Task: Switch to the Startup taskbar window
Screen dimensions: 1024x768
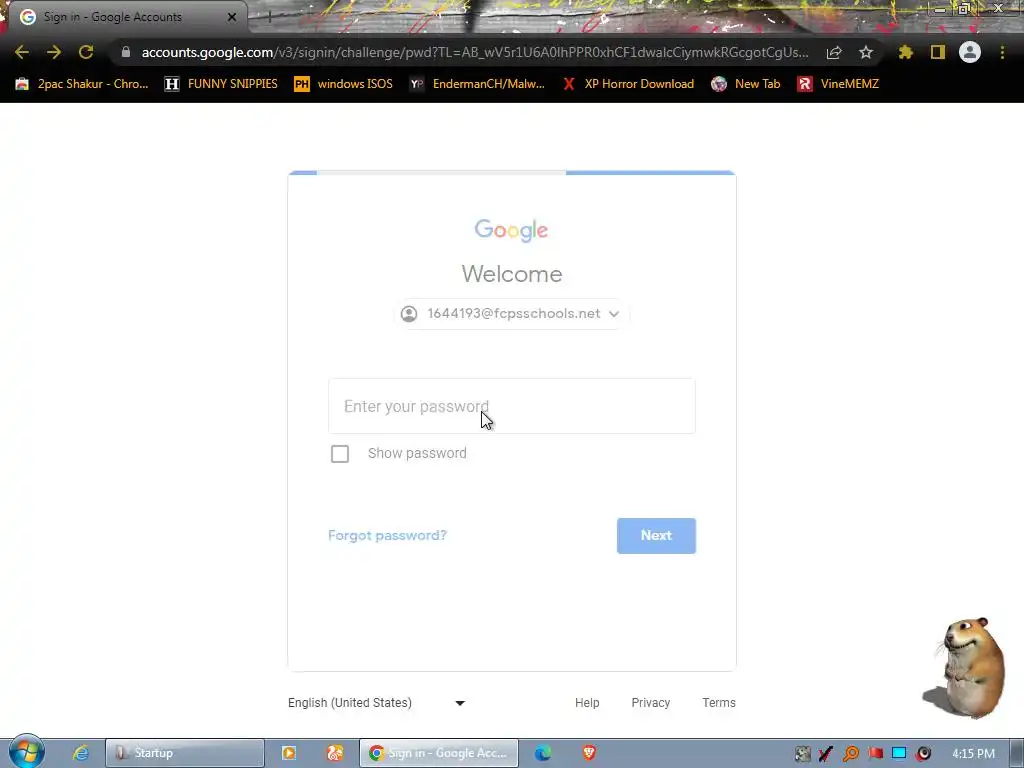Action: click(185, 753)
